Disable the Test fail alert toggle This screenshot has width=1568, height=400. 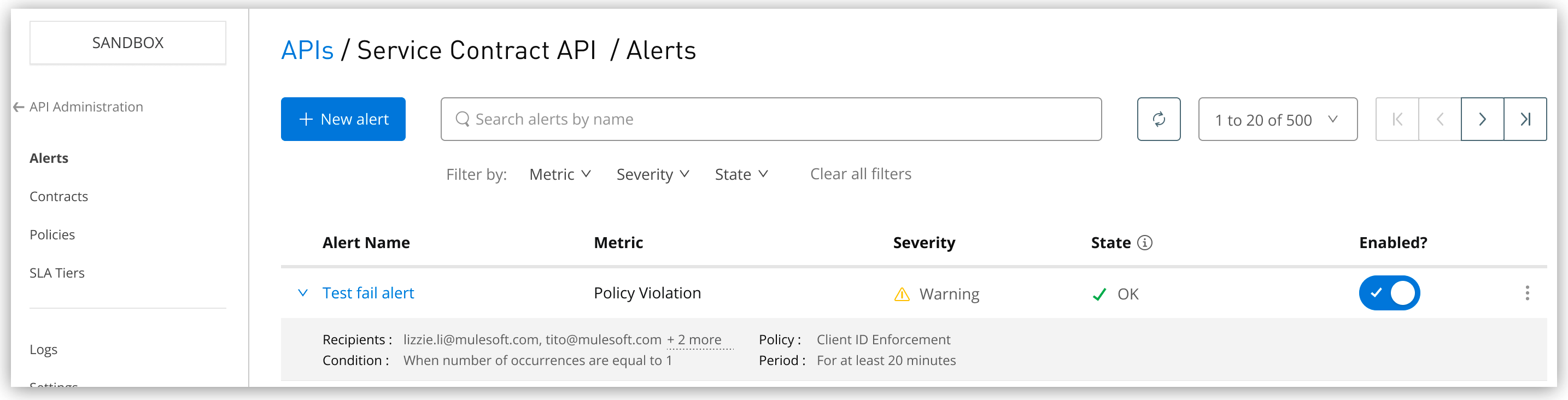tap(1390, 293)
